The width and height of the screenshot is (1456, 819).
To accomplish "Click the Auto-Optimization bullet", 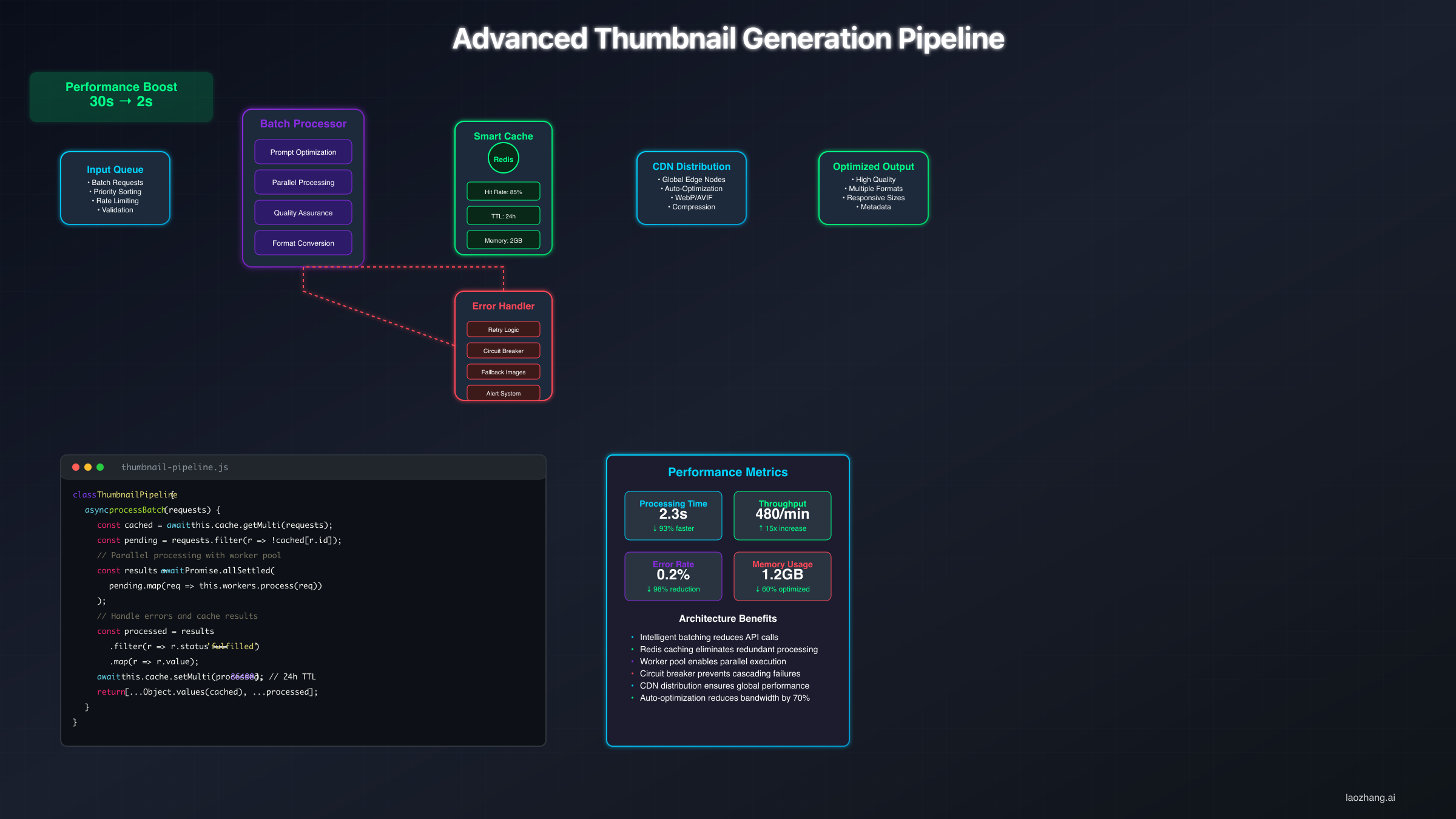I will pos(692,189).
